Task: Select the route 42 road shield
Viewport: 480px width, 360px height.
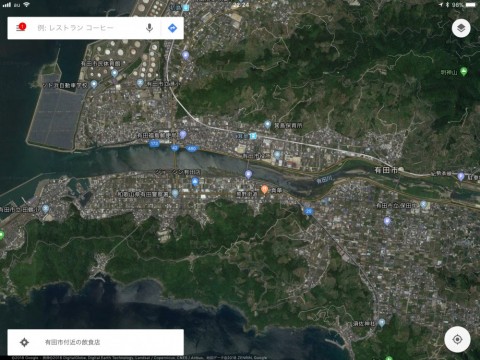Action: (x=174, y=148)
